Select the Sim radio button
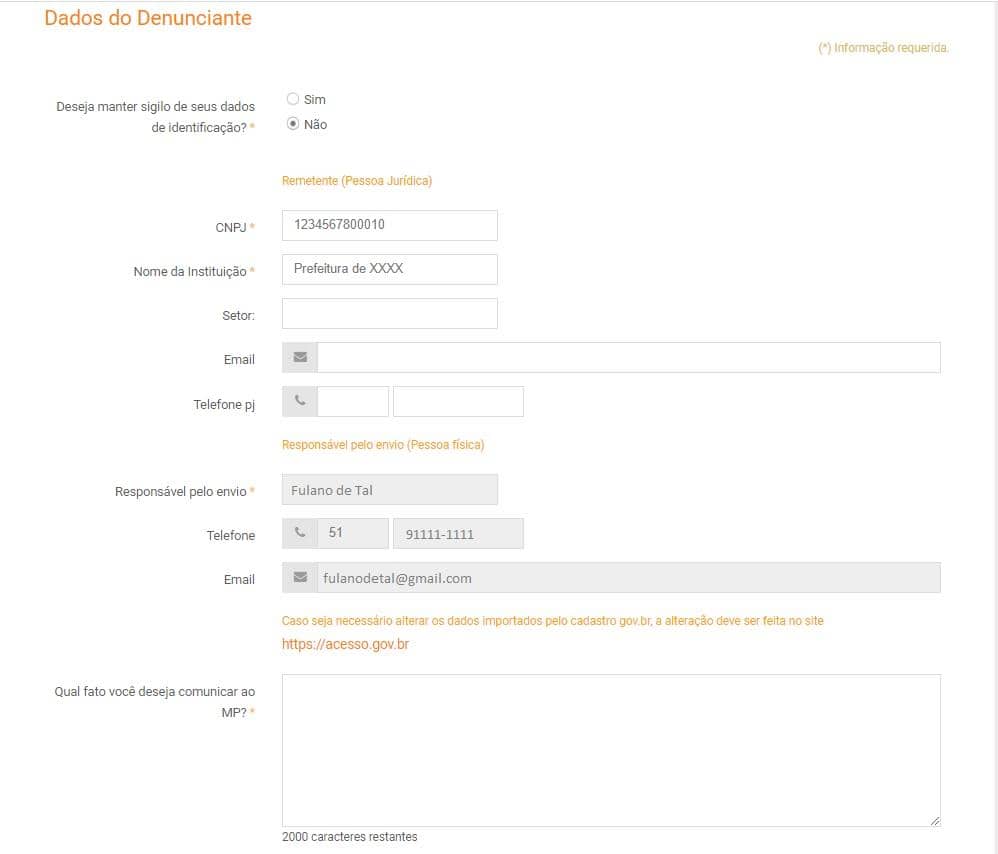 (x=293, y=99)
